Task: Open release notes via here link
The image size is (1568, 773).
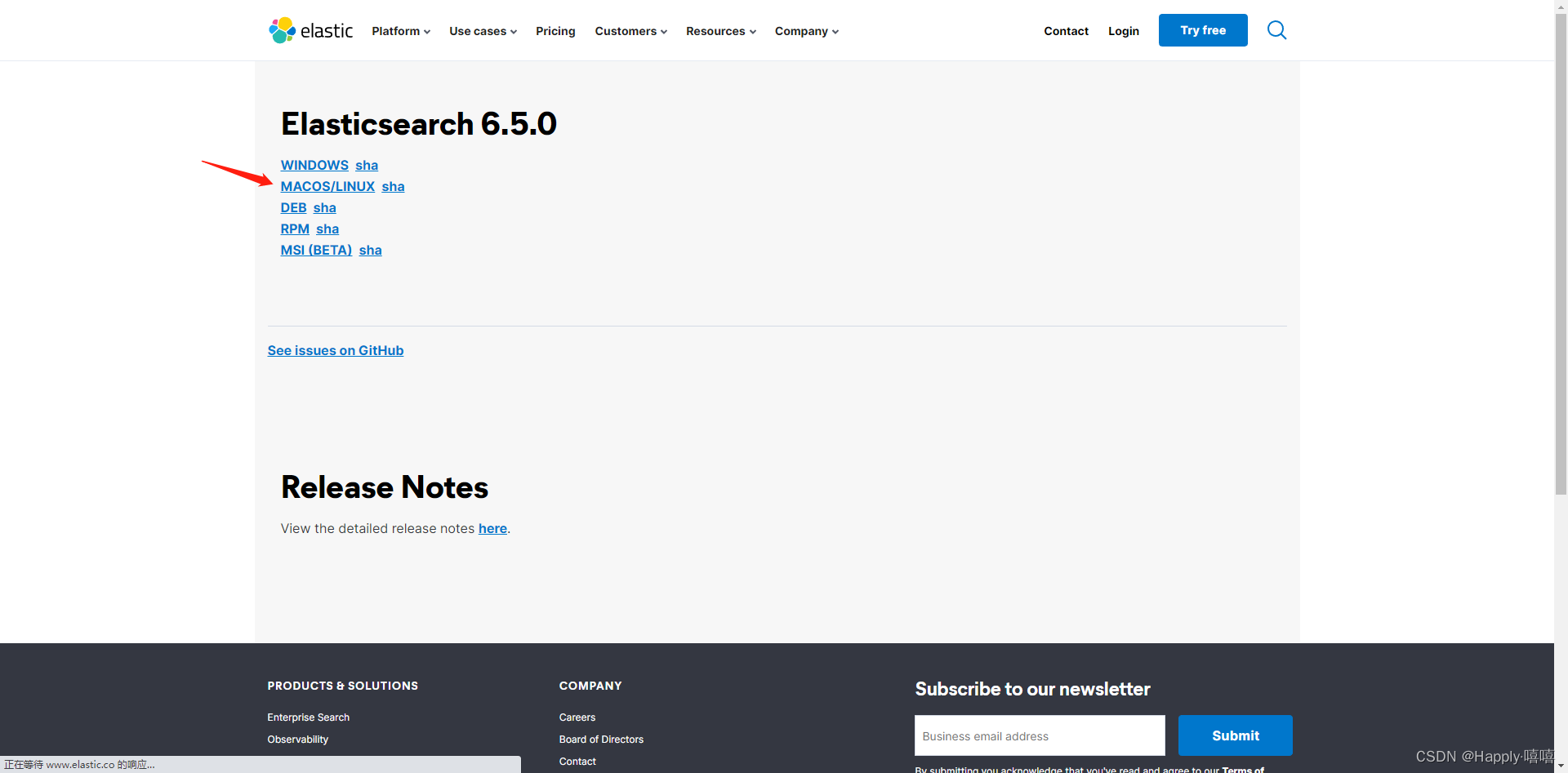Action: (492, 528)
